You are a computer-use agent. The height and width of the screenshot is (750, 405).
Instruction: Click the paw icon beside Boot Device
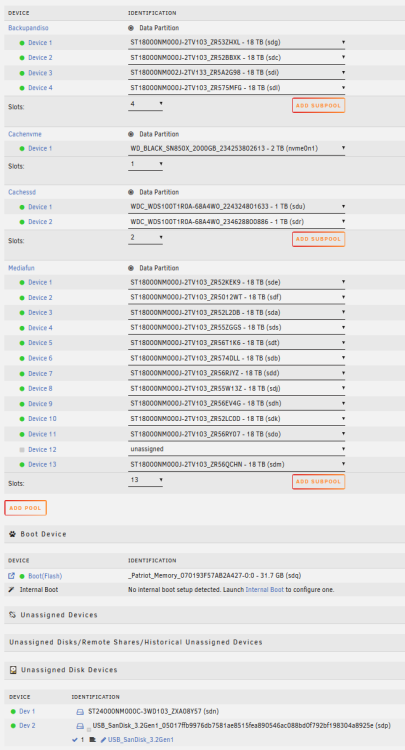coord(13,534)
